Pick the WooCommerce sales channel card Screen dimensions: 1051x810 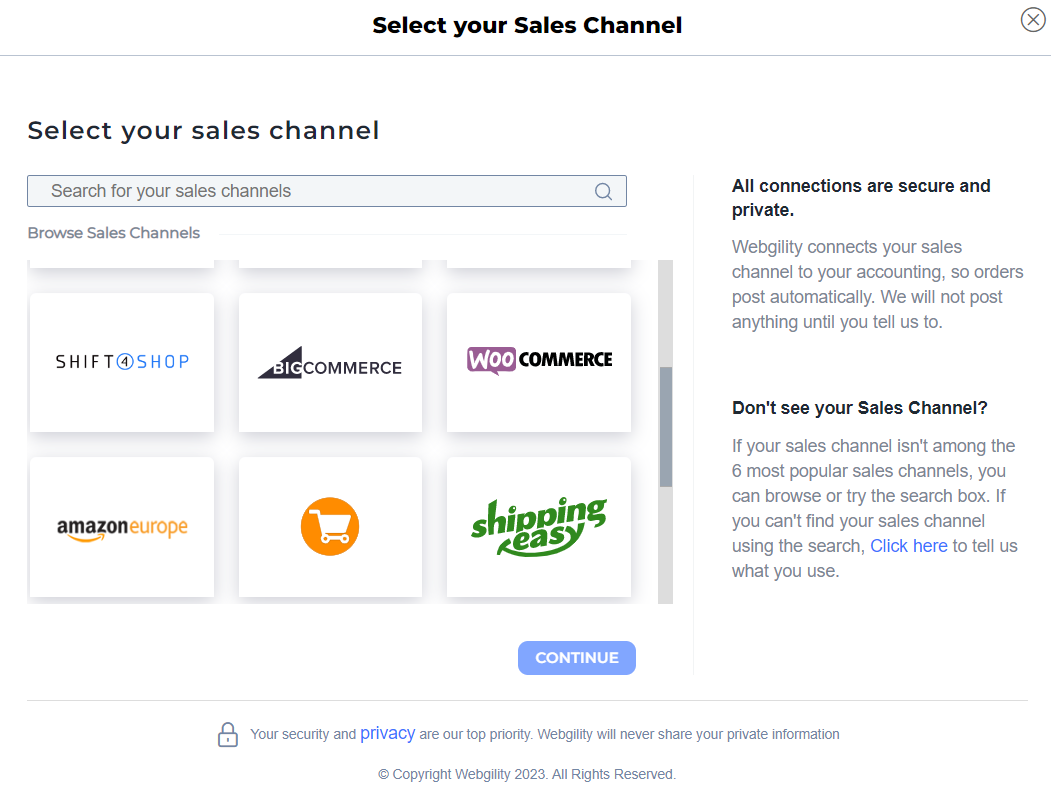coord(539,362)
